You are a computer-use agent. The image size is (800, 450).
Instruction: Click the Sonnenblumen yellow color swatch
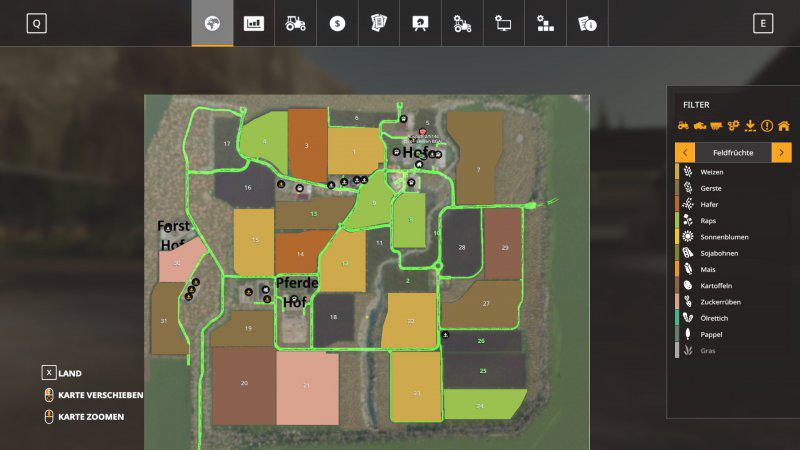(677, 237)
